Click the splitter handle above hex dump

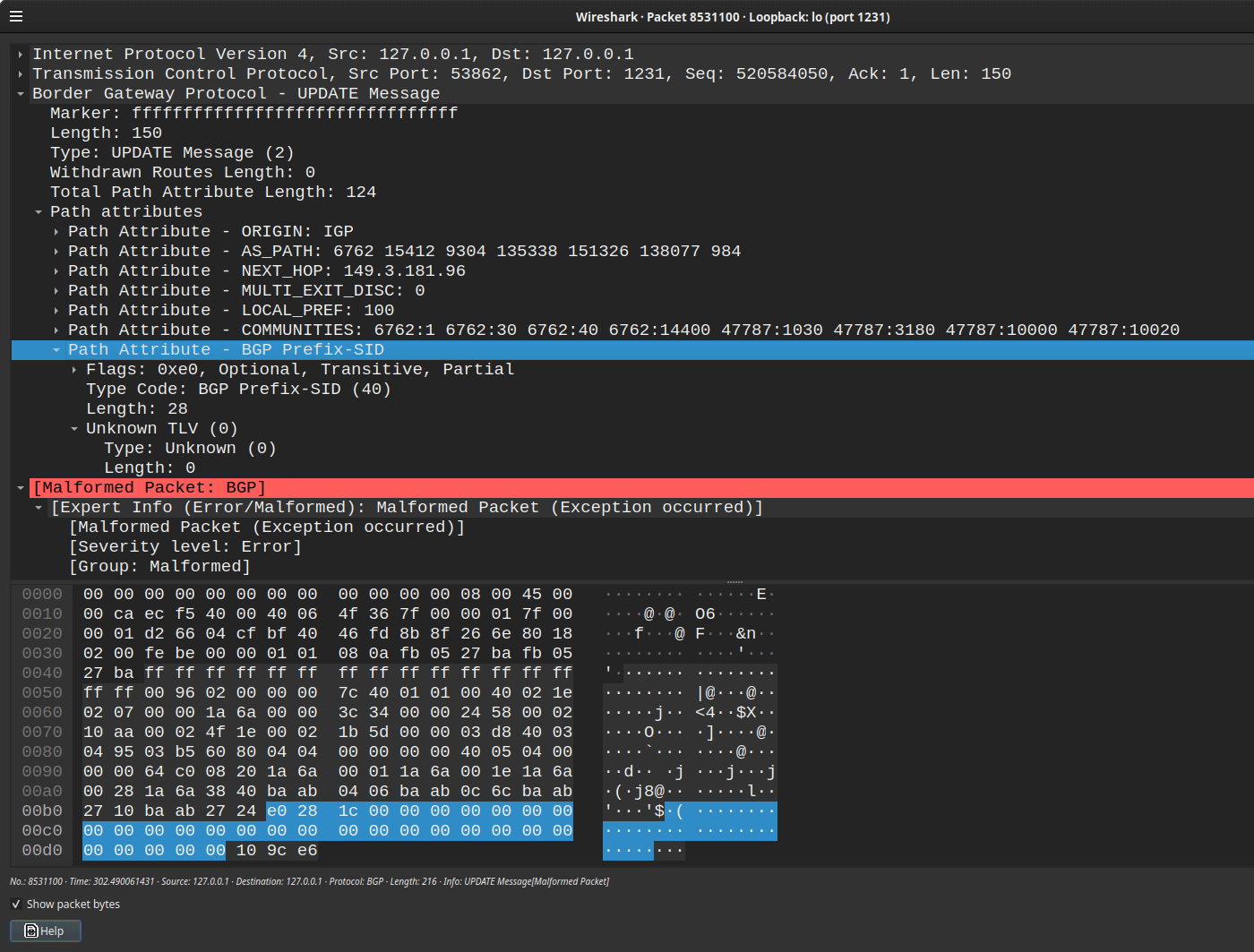[734, 582]
